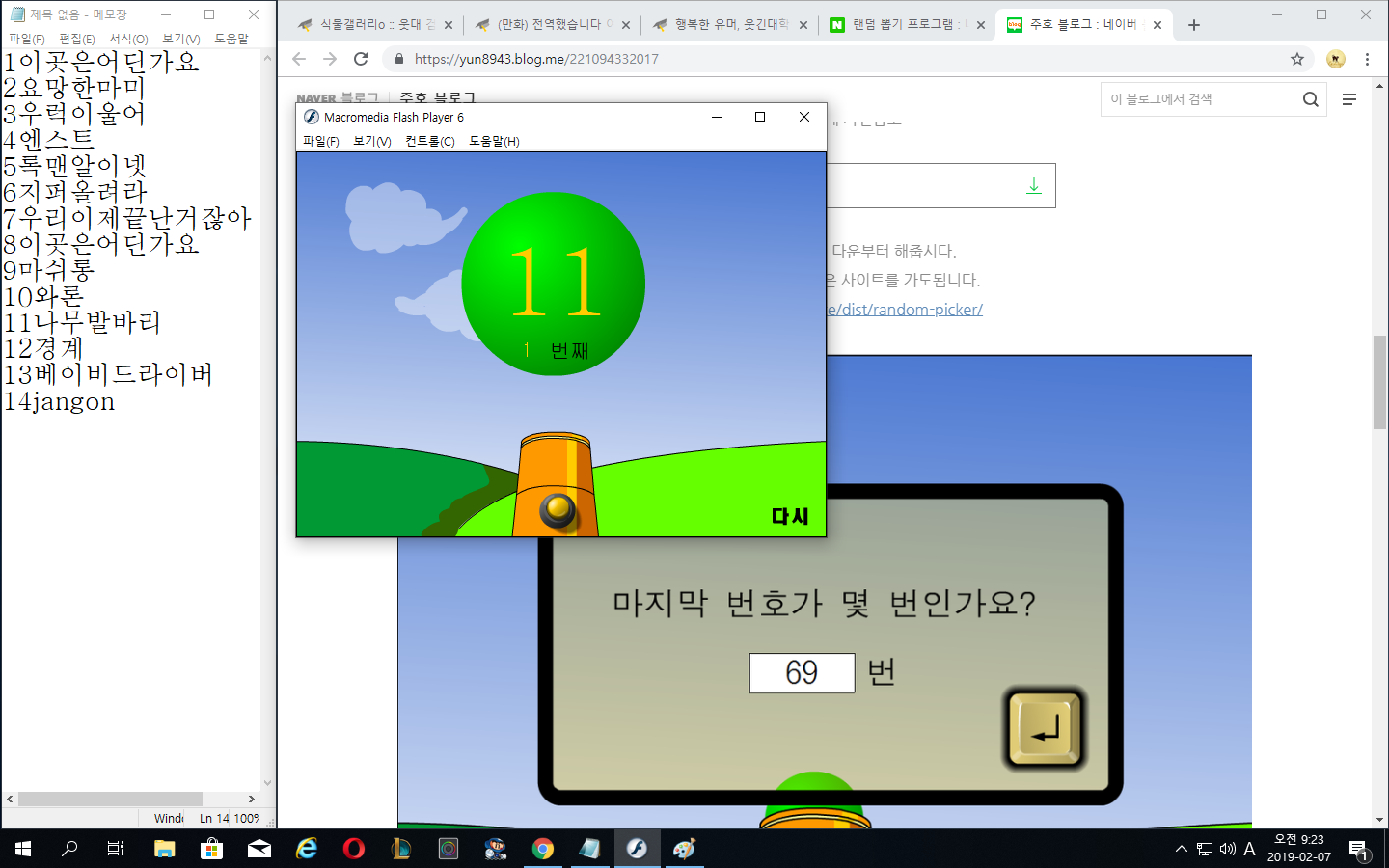Screen dimensions: 1389x868
Task: Click the last number input field
Action: 802,672
